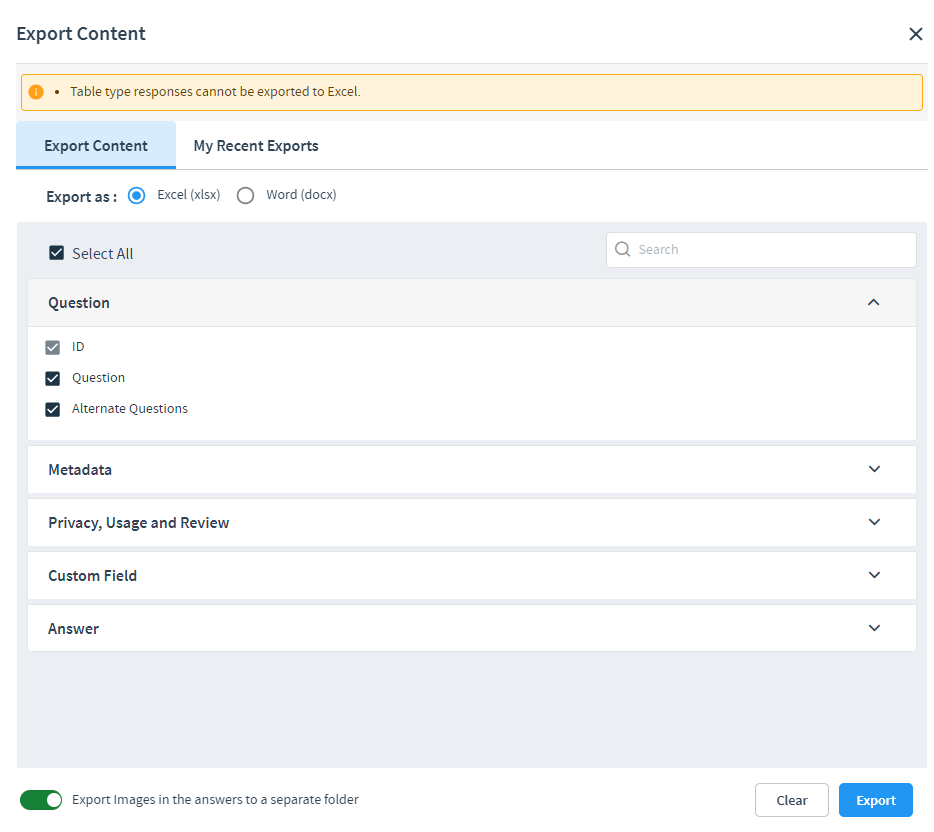Select Excel (xlsx) export format

136,195
